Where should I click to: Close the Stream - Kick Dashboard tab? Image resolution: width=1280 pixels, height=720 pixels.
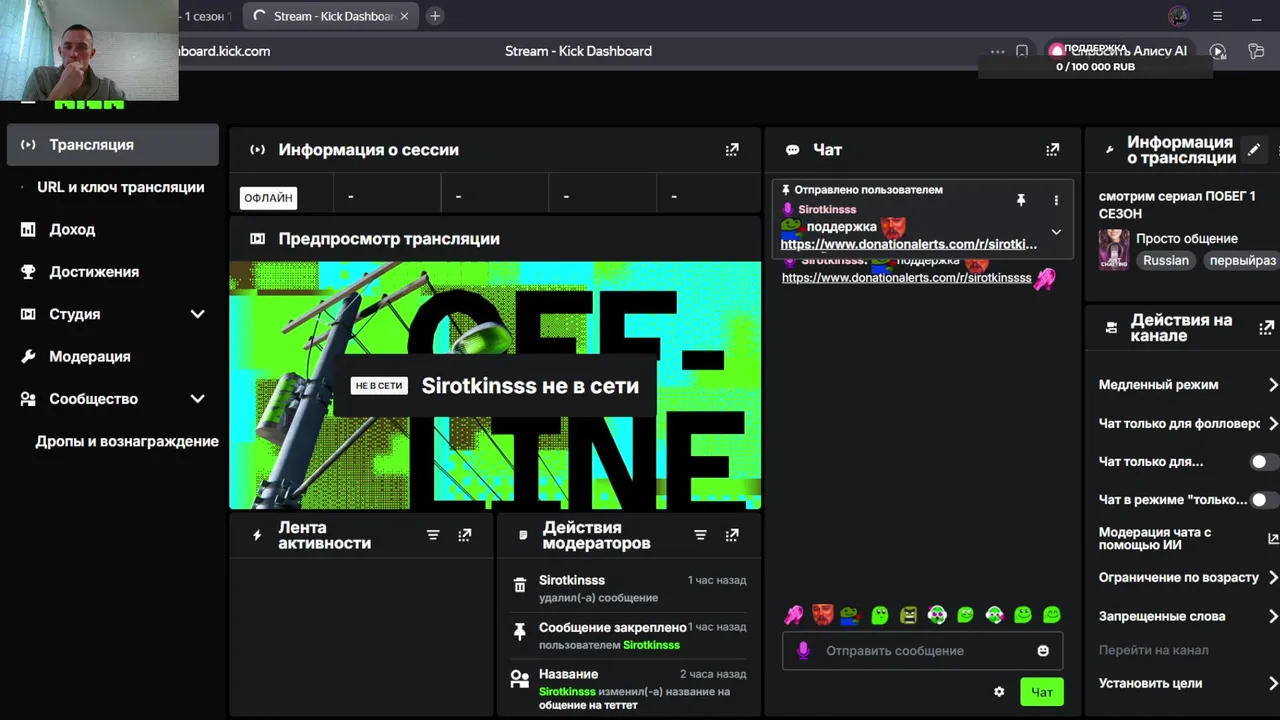coord(404,16)
